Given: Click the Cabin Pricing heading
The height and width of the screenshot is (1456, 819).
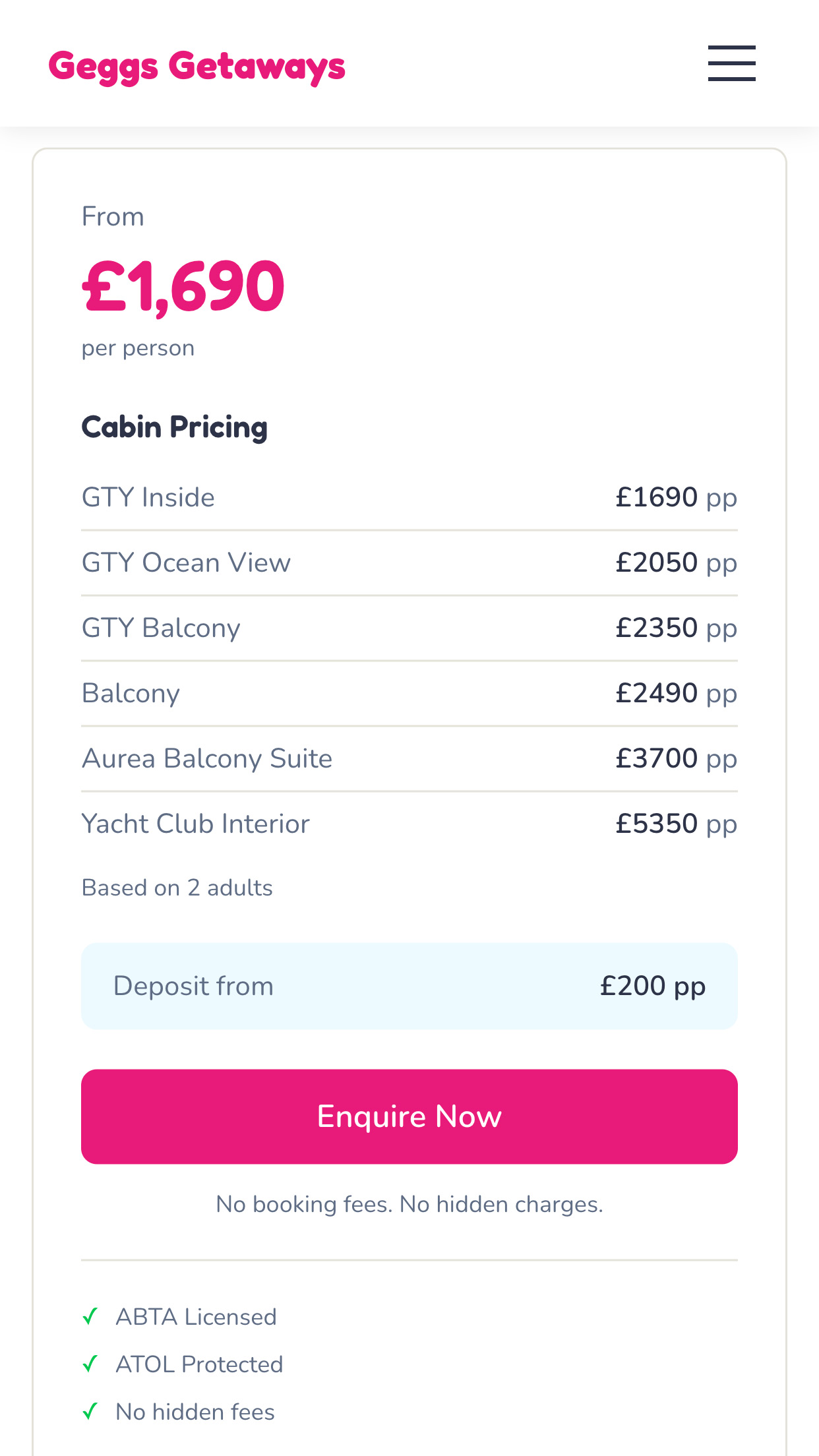Looking at the screenshot, I should pyautogui.click(x=175, y=427).
